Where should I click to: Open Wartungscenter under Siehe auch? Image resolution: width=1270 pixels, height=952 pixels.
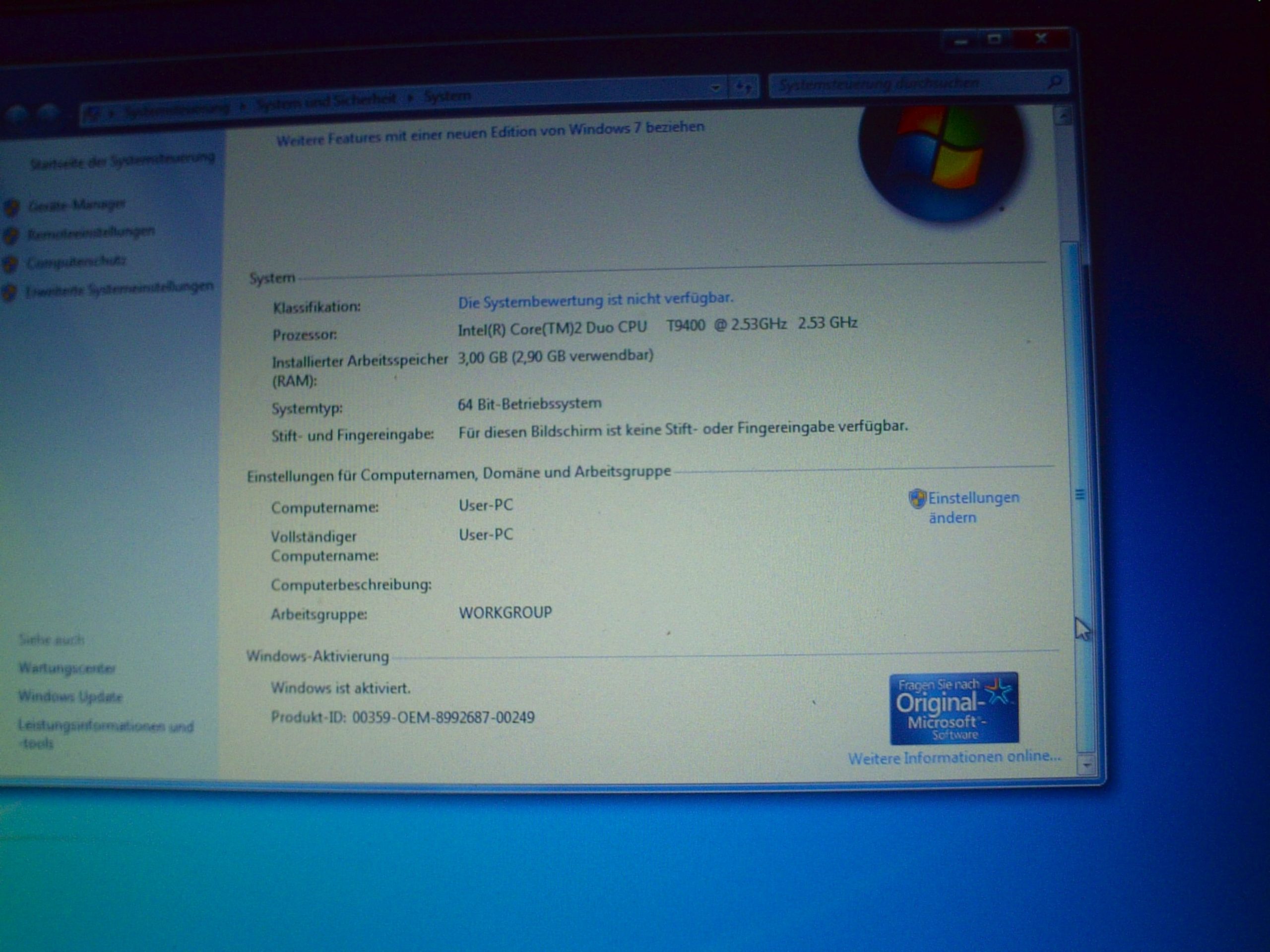67,668
